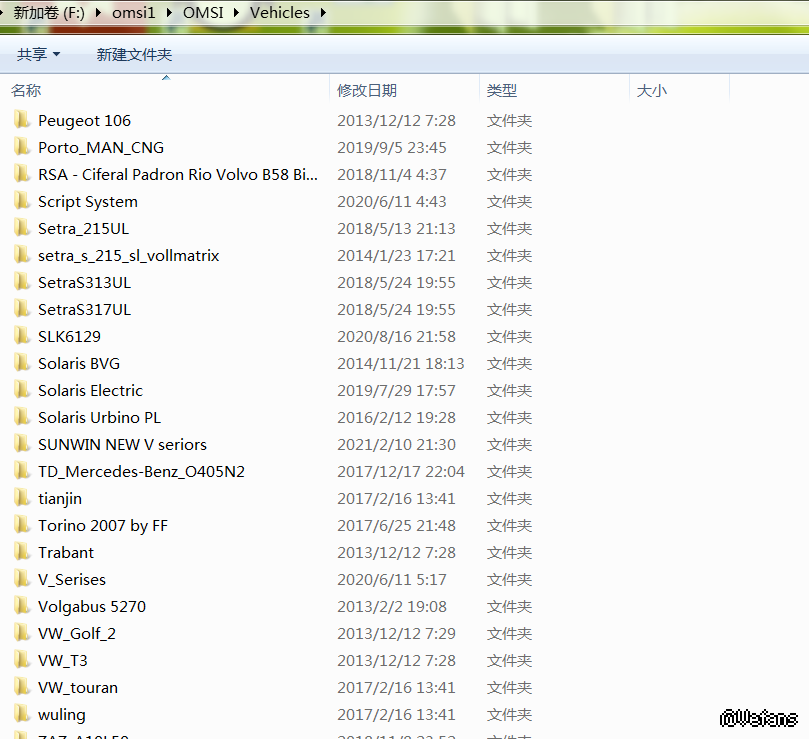Viewport: 809px width, 739px height.
Task: Click the Setra_215UL folder icon
Action: click(22, 228)
